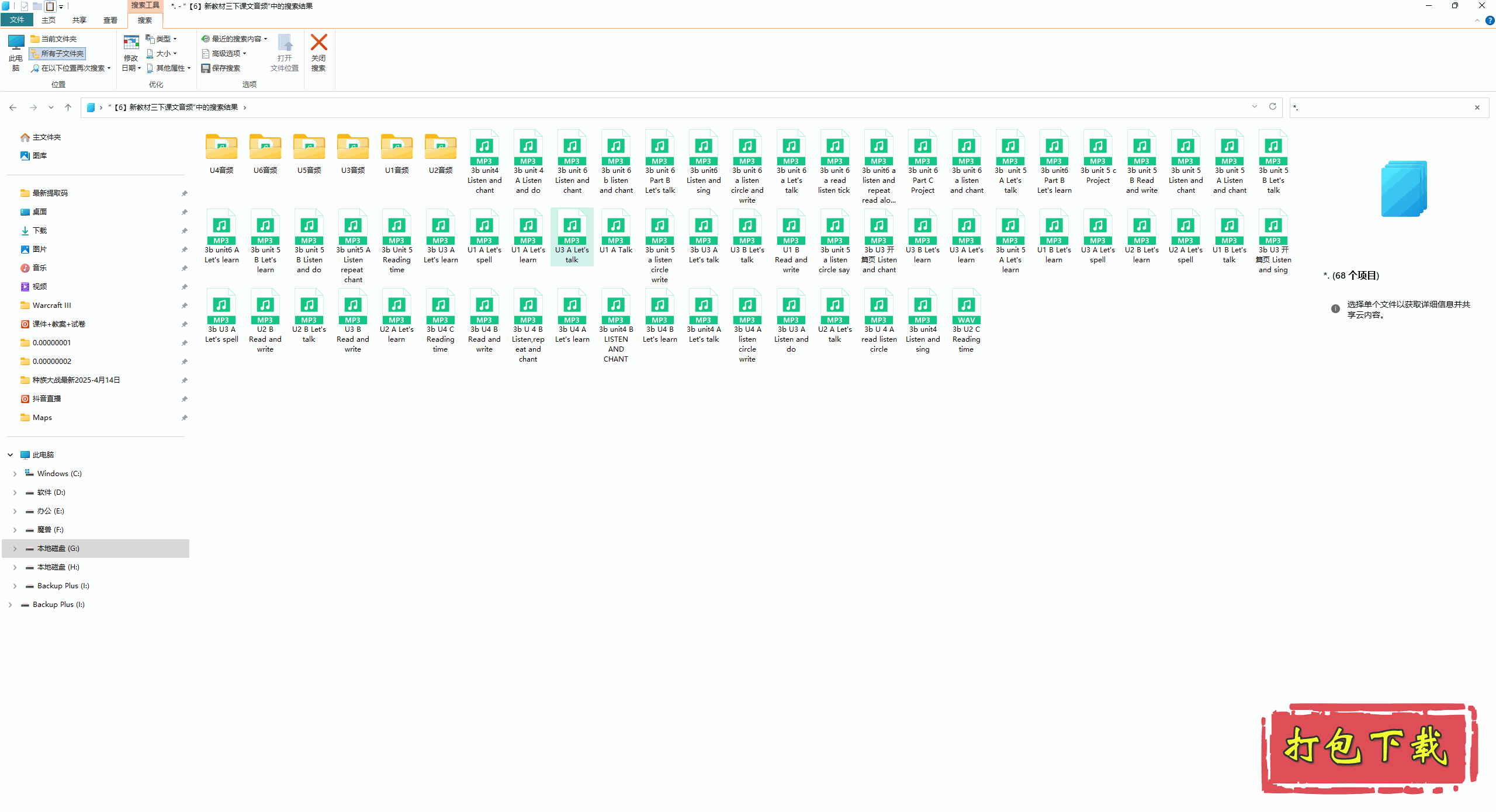Open Music in Quick access
Image resolution: width=1496 pixels, height=812 pixels.
click(x=34, y=268)
